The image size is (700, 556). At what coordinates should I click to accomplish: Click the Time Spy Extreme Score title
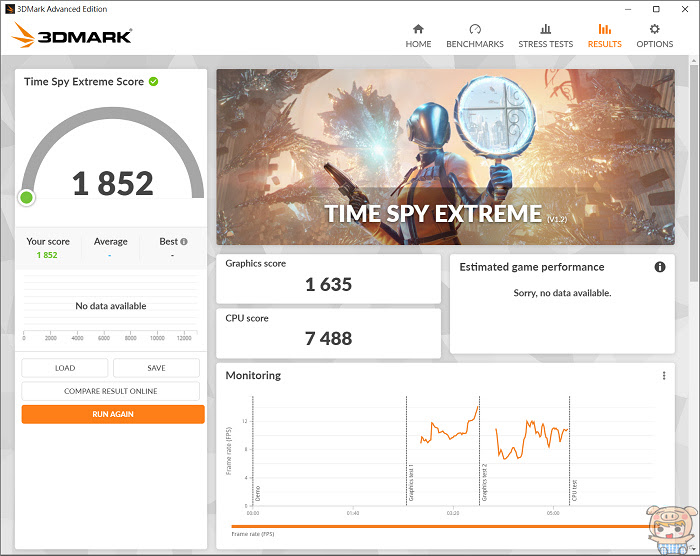coord(84,82)
